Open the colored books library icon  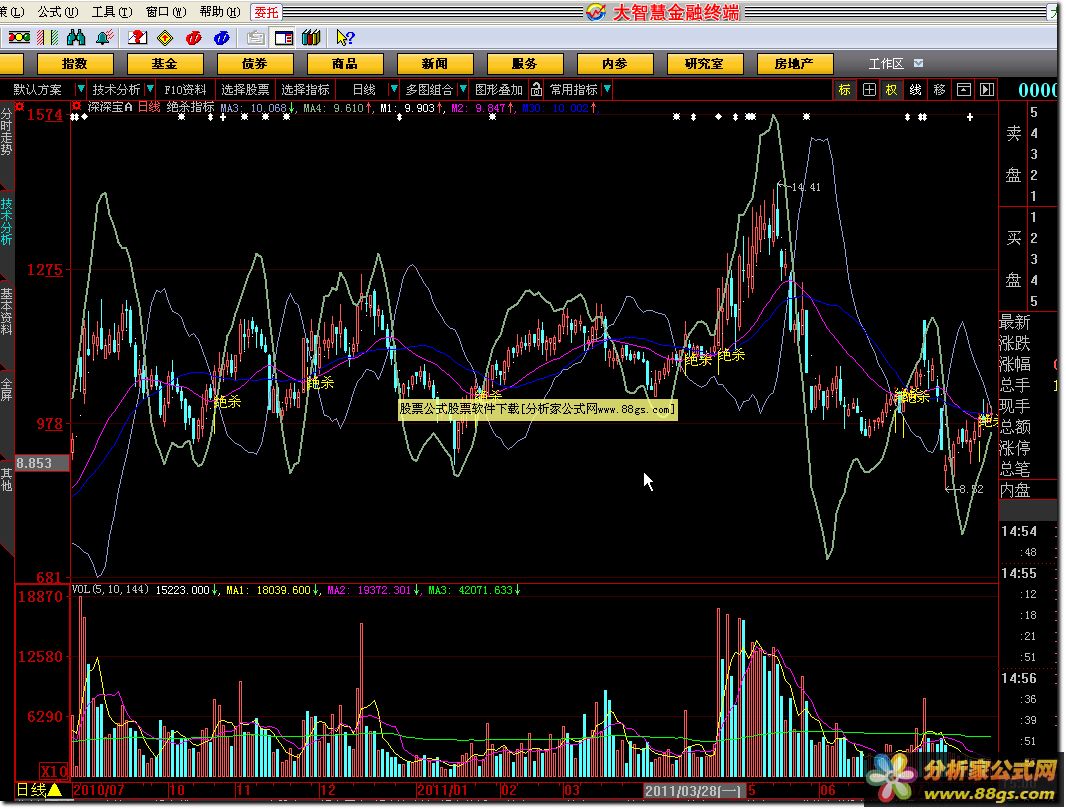311,37
